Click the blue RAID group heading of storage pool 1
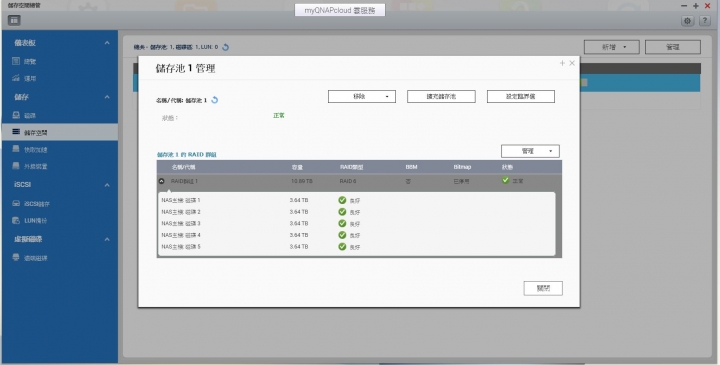720x365 pixels. point(186,155)
